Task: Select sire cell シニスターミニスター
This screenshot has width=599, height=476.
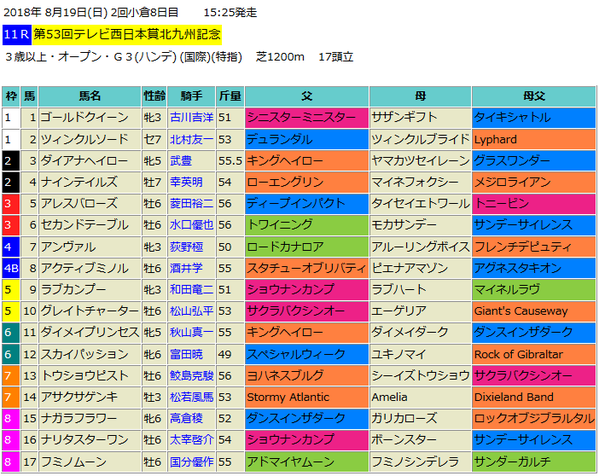Action: click(306, 117)
